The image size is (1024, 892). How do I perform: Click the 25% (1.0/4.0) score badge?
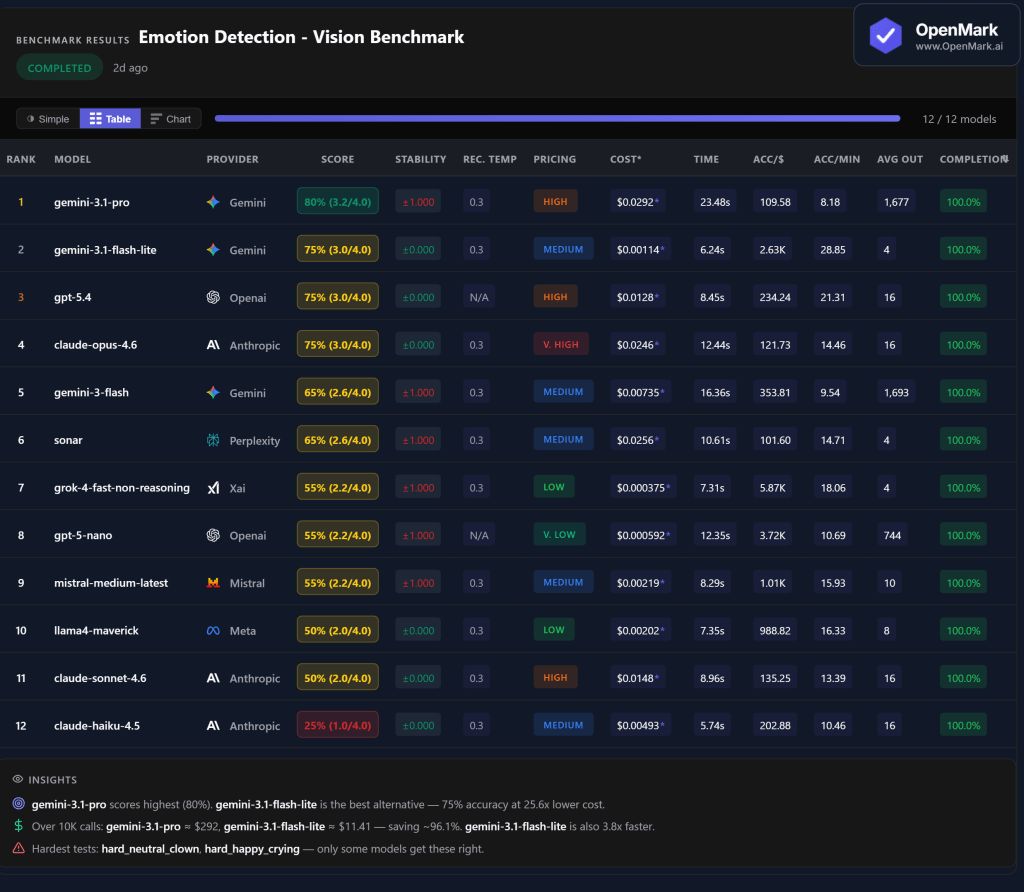(338, 725)
